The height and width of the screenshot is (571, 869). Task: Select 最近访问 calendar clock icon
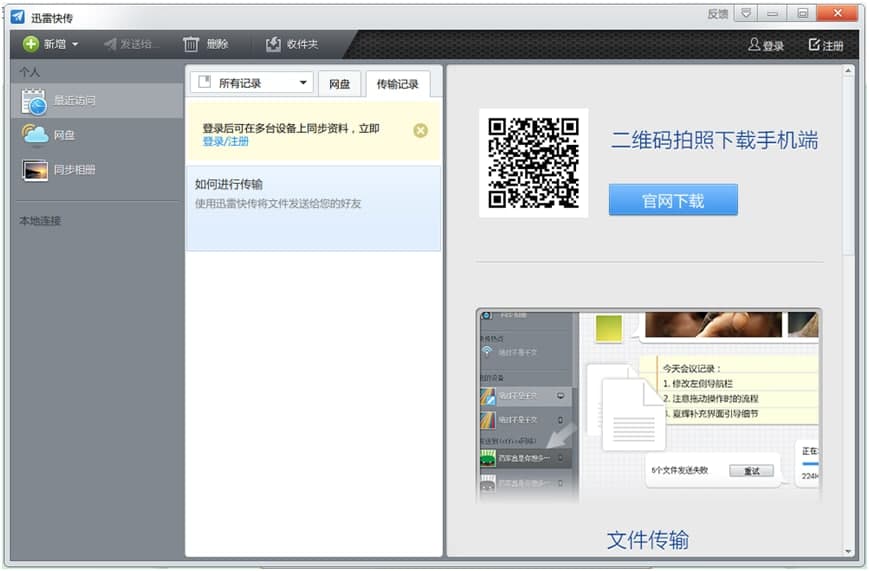[x=34, y=101]
